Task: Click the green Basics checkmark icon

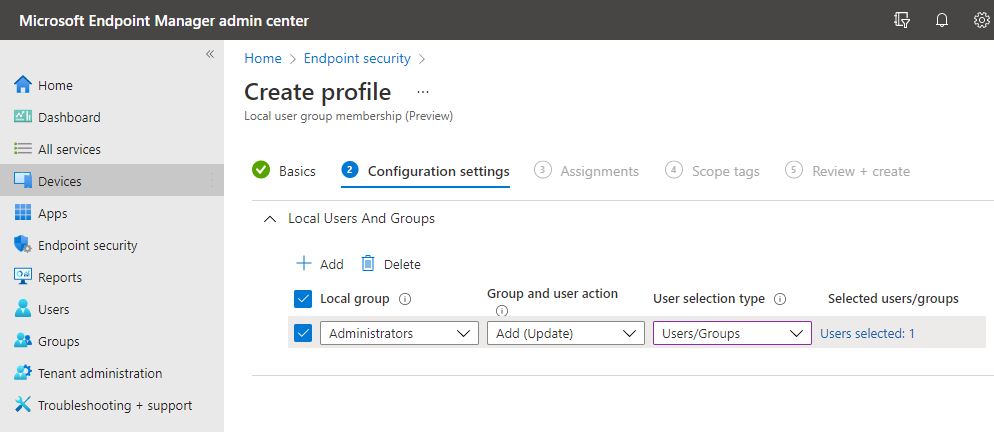Action: [x=261, y=170]
